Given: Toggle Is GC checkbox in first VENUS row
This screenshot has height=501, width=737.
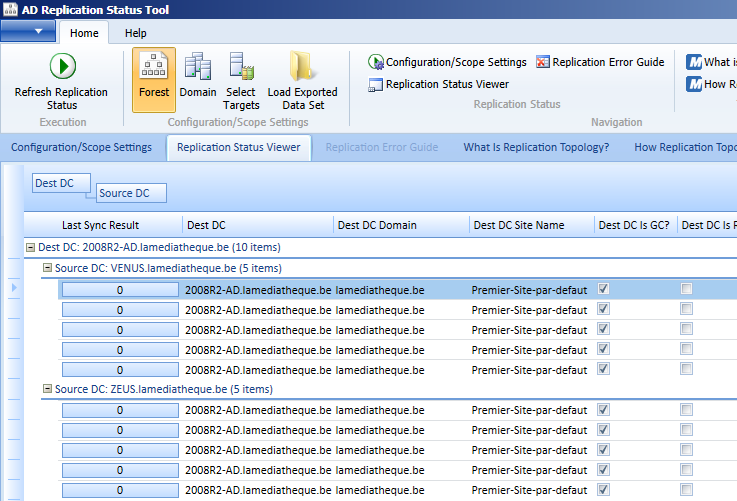Looking at the screenshot, I should point(604,289).
